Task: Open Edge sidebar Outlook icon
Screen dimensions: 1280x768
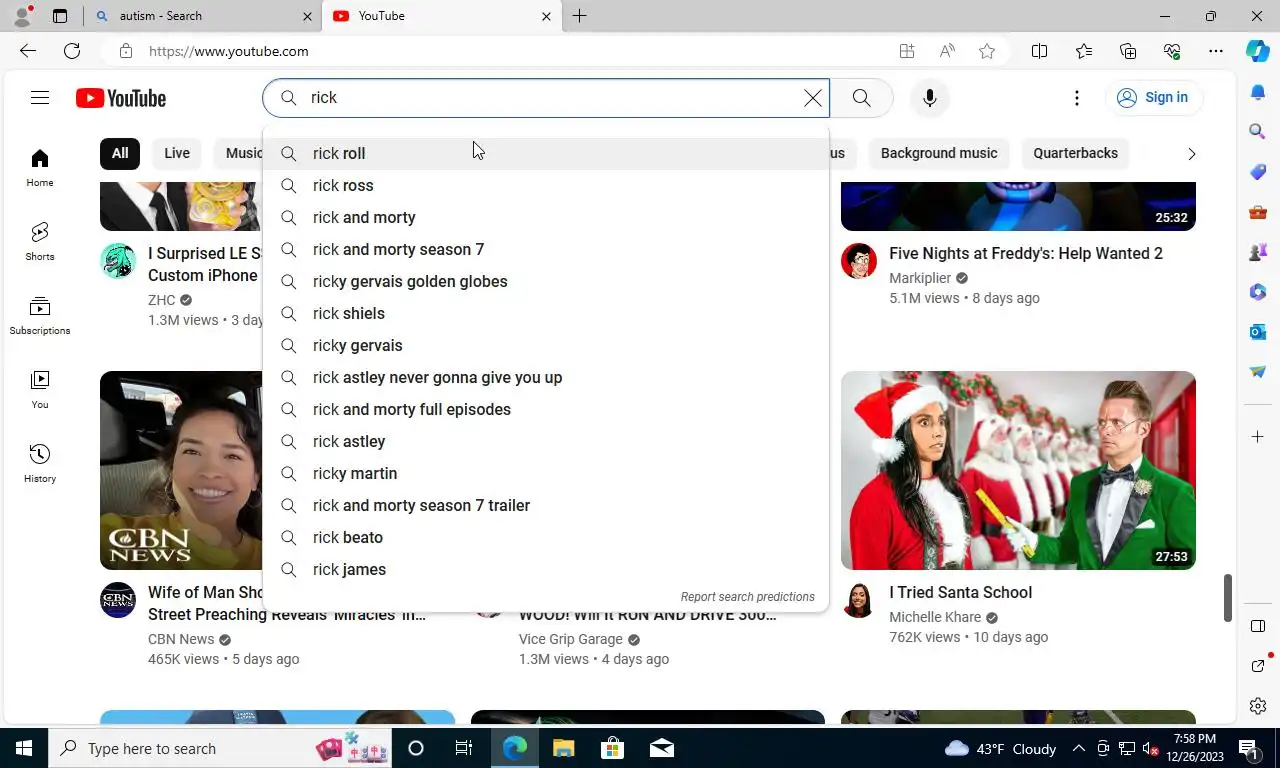Action: pyautogui.click(x=1258, y=331)
